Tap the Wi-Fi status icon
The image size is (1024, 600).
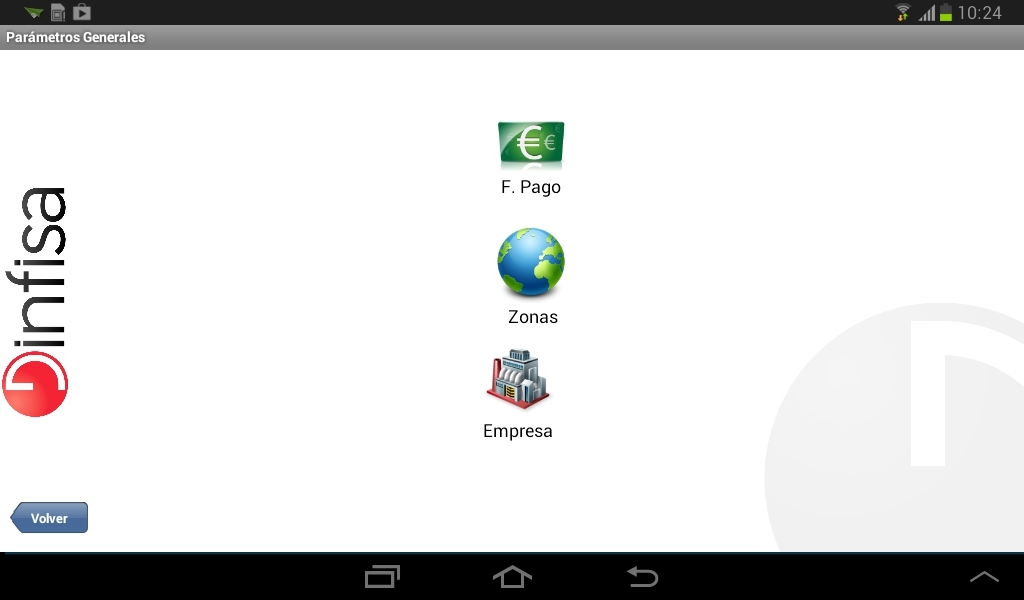(x=903, y=12)
